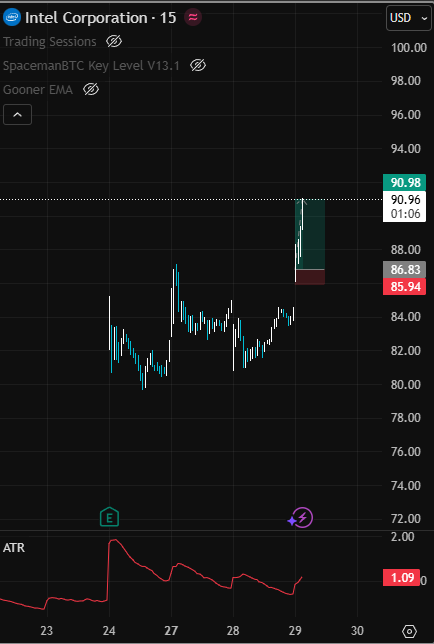Image resolution: width=434 pixels, height=644 pixels.
Task: Click the red 85.94 stop-loss price label
Action: 404,286
